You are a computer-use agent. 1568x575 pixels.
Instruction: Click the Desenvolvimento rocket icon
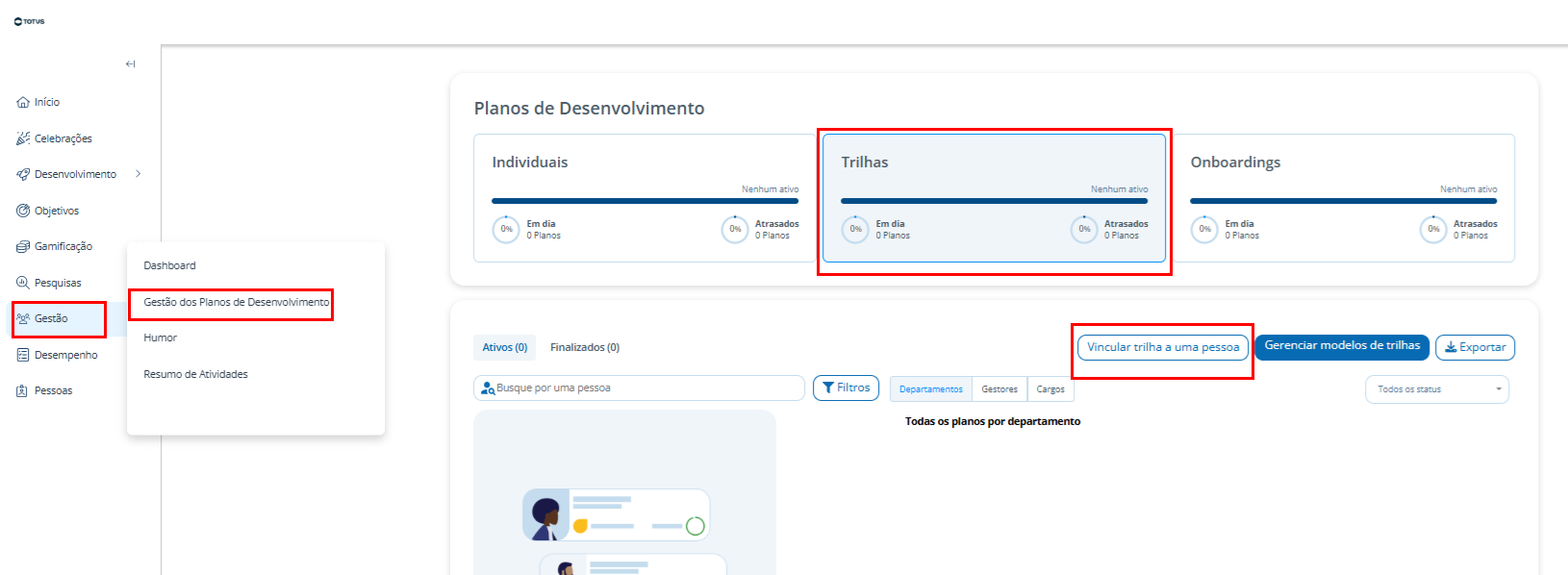[23, 174]
